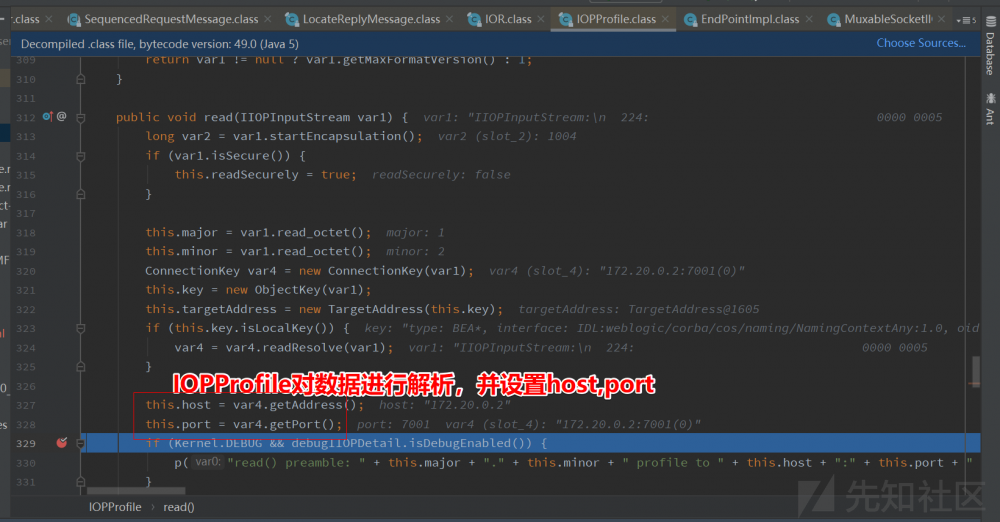Viewport: 1000px width, 522px height.
Task: Close the EndPointImpl.class tab
Action: point(809,19)
